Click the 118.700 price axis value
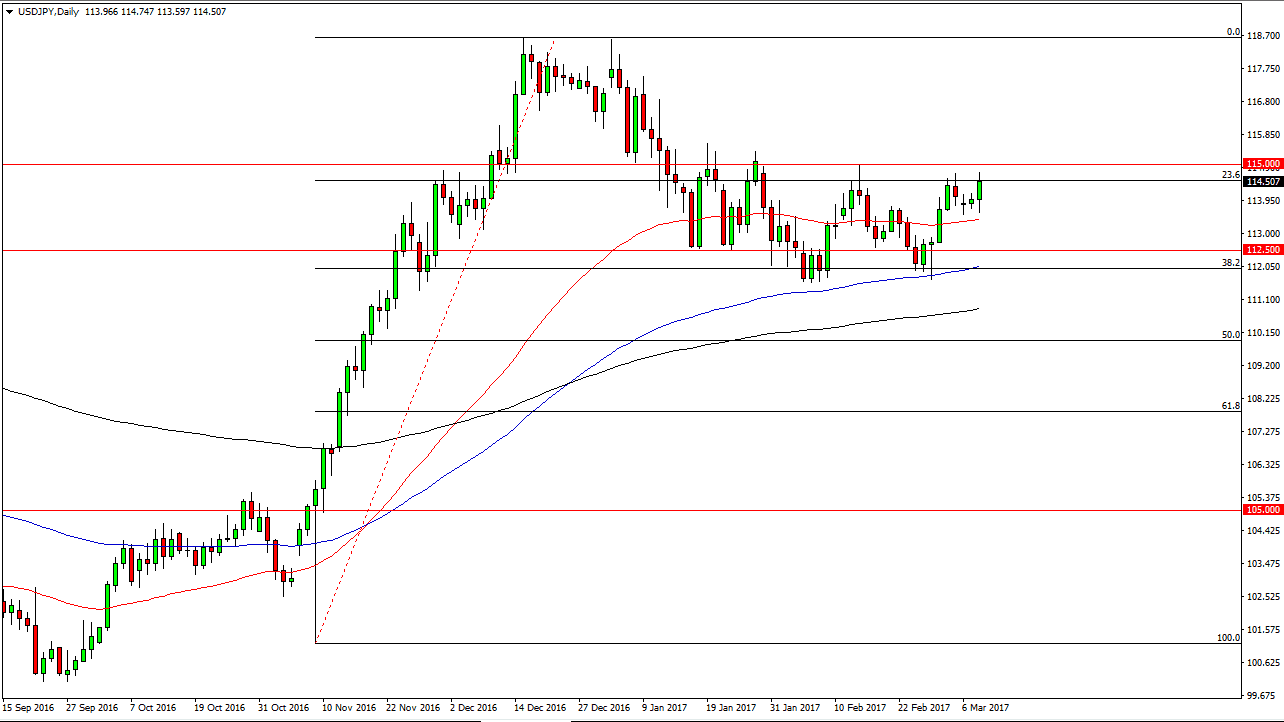 click(1264, 36)
